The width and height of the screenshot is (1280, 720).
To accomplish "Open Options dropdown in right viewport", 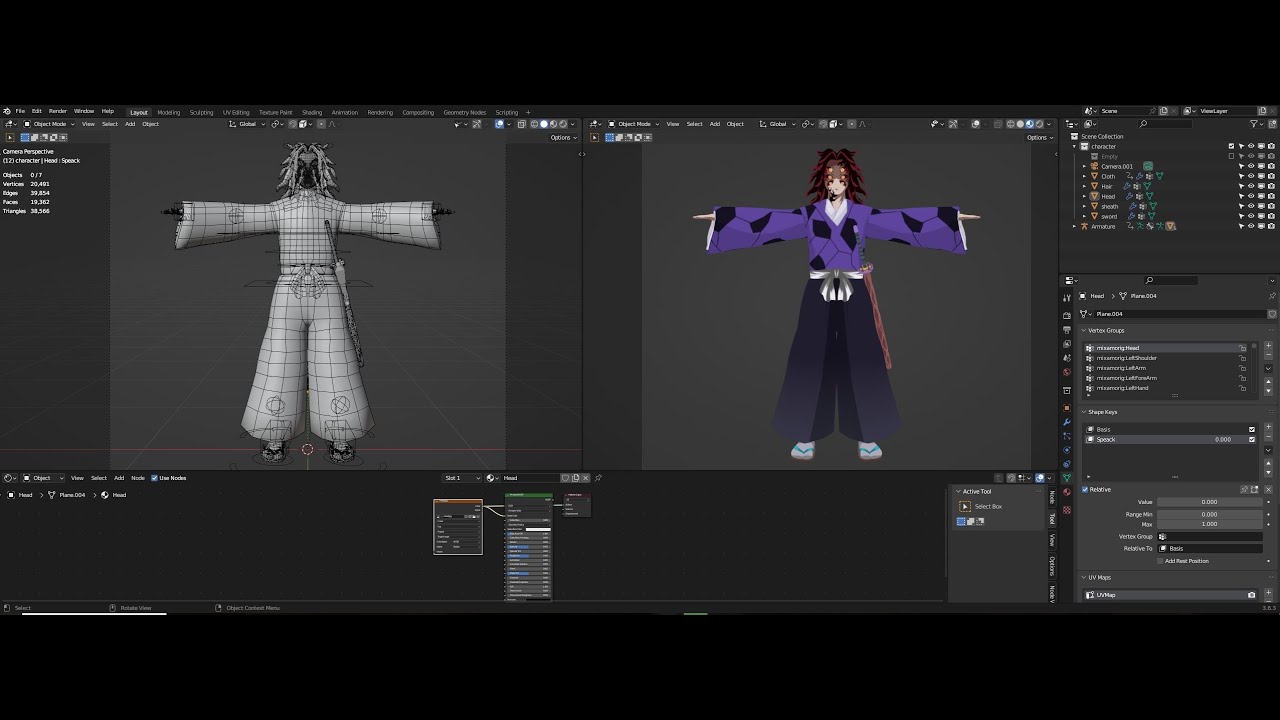I will [1040, 137].
